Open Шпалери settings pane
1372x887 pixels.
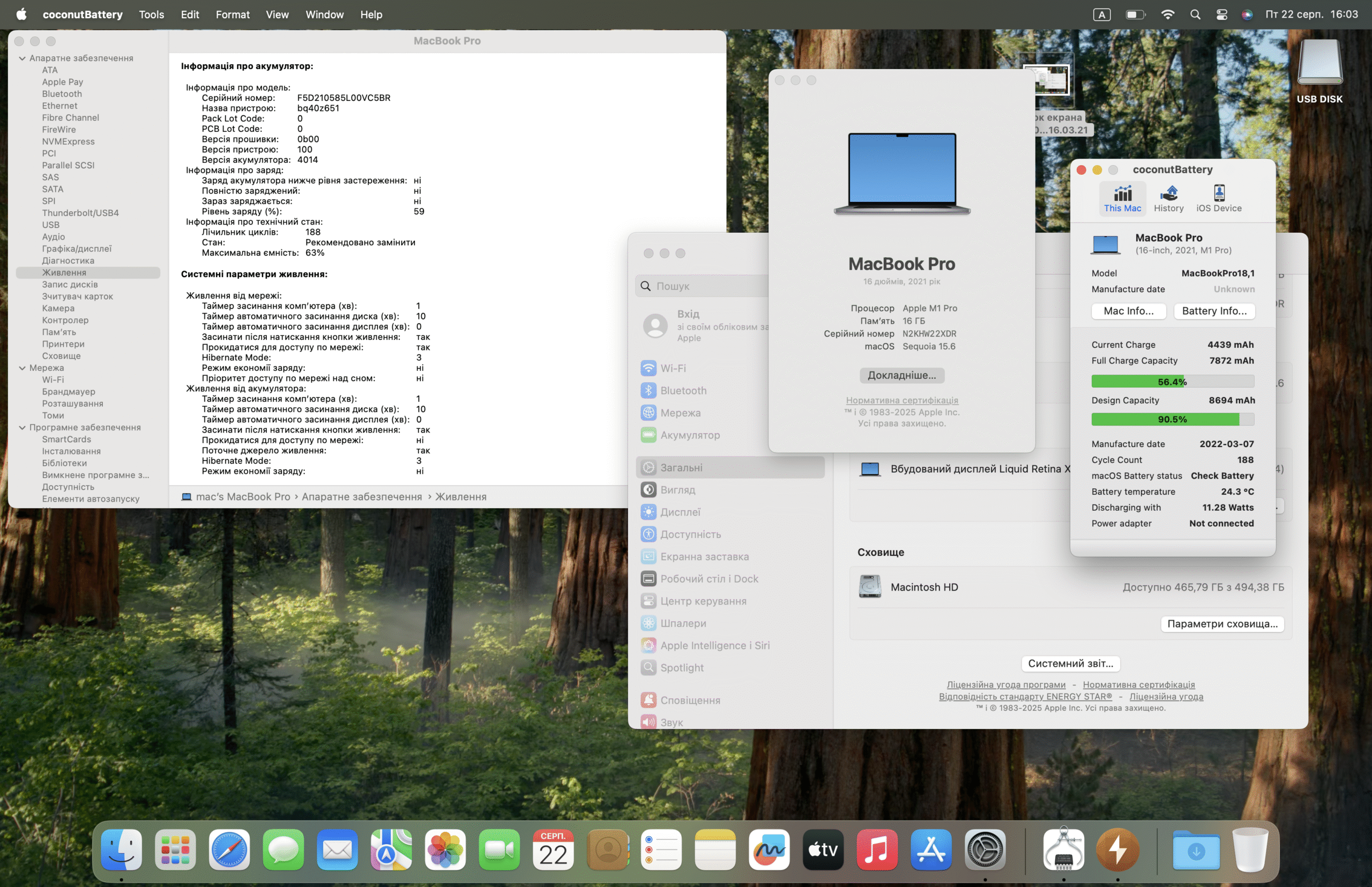[x=730, y=623]
